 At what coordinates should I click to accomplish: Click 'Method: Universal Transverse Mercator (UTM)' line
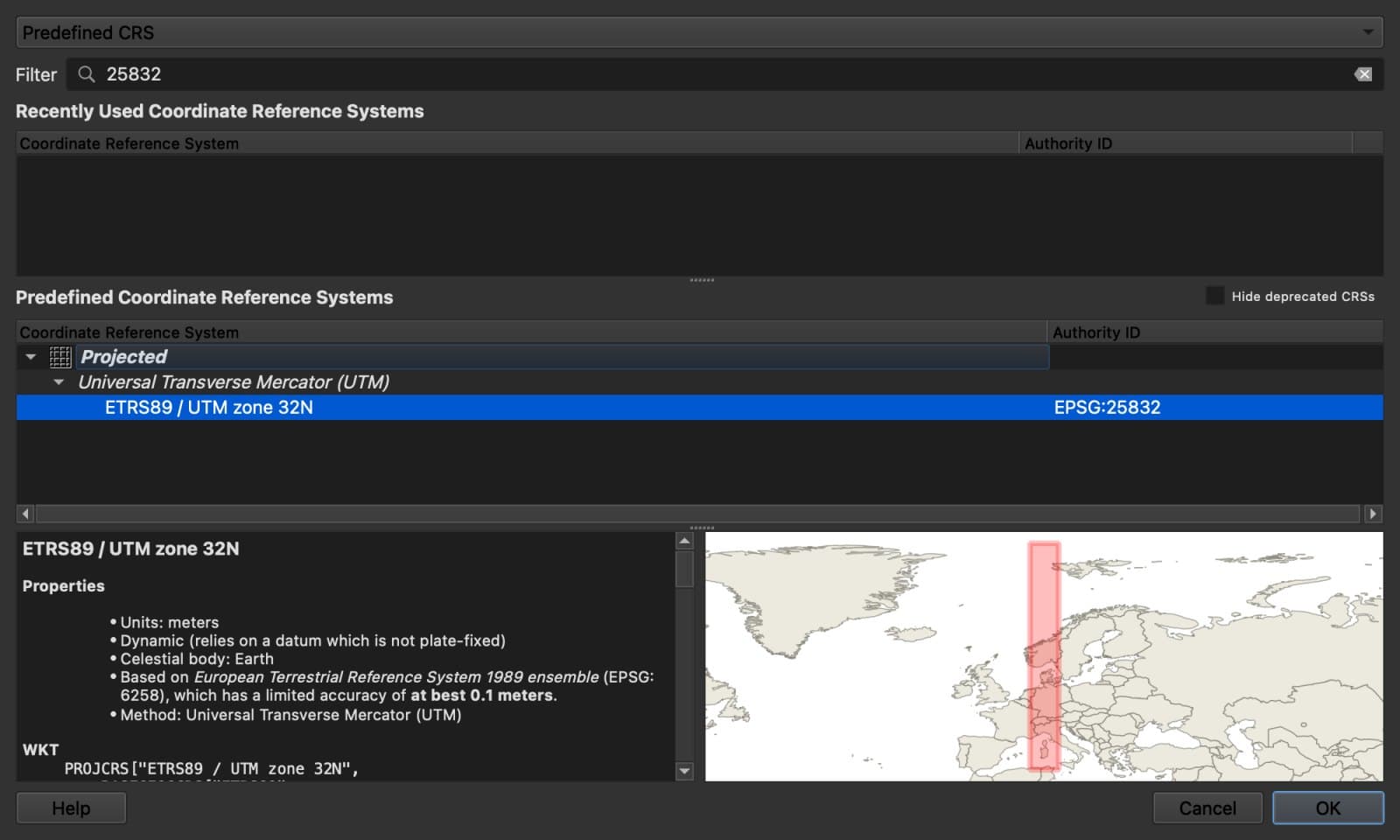tap(290, 715)
